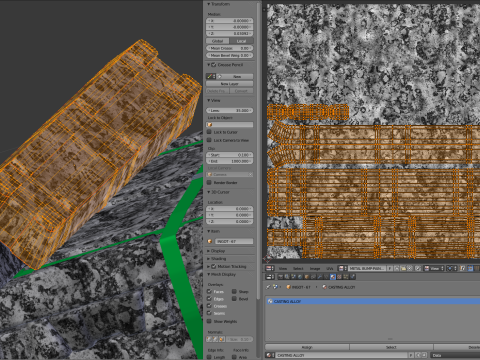The height and width of the screenshot is (360, 480).
Task: Switch transform orientation to Global
Action: pyautogui.click(x=218, y=41)
